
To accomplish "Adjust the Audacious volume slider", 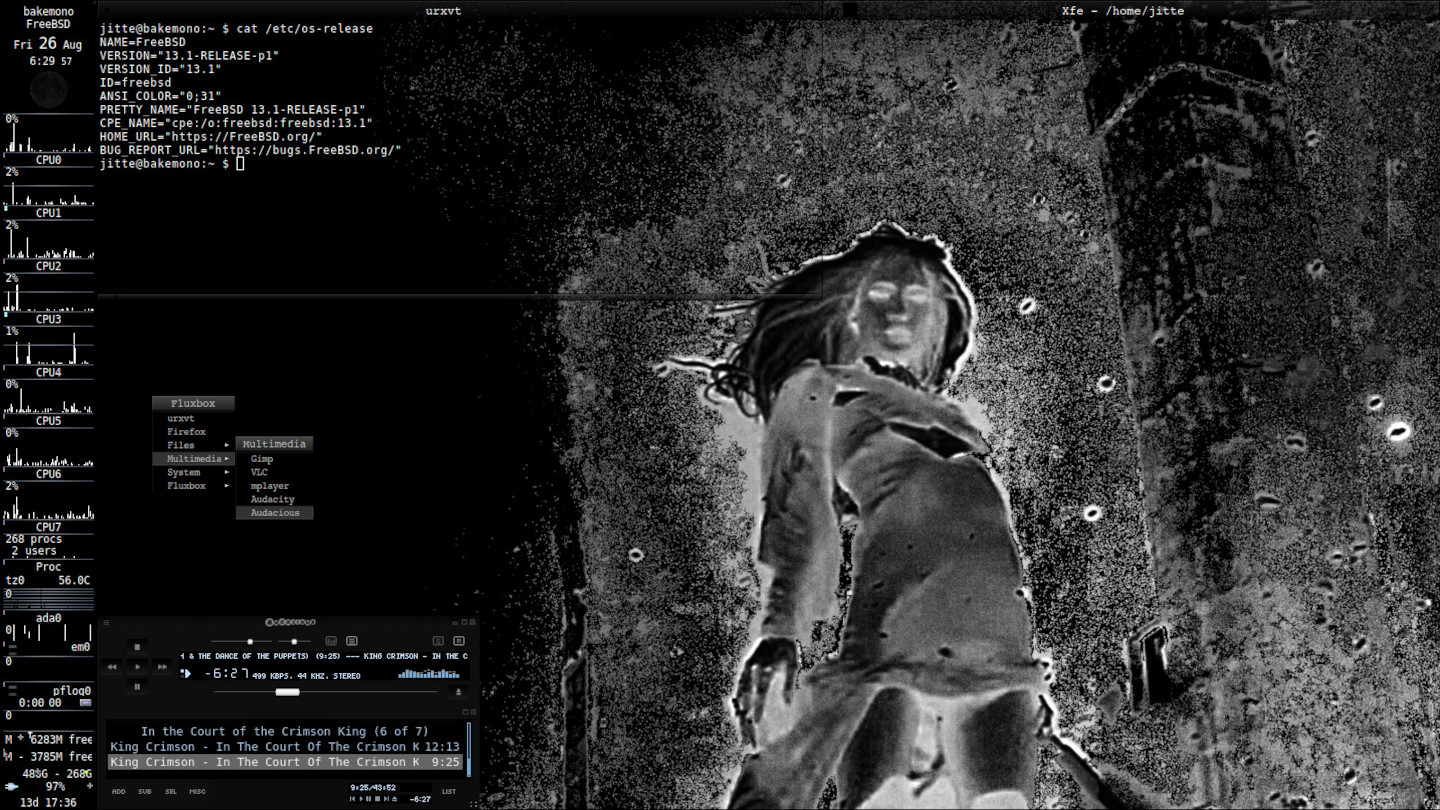I will point(241,641).
